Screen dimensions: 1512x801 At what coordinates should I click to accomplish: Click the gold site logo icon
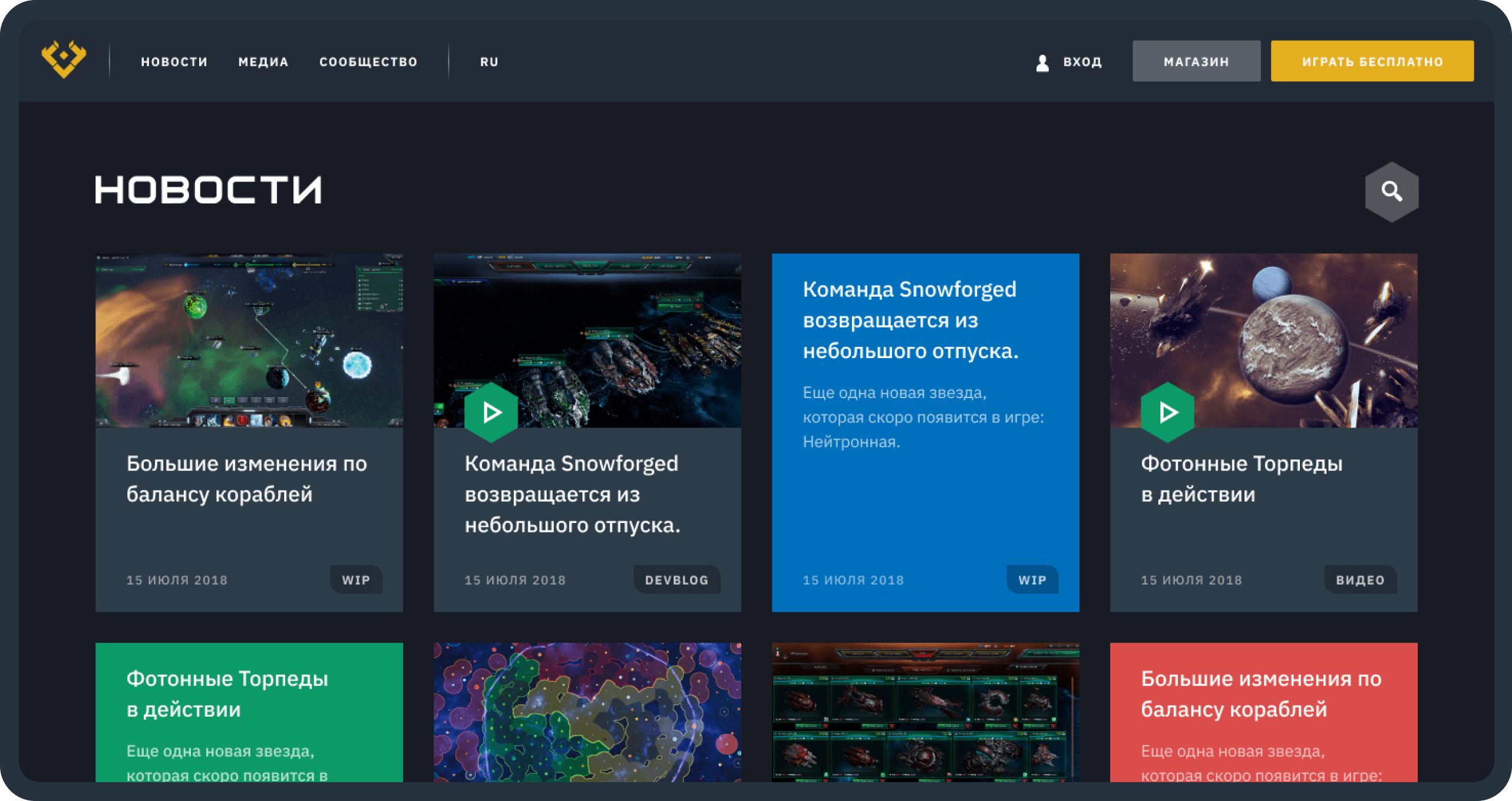(64, 59)
